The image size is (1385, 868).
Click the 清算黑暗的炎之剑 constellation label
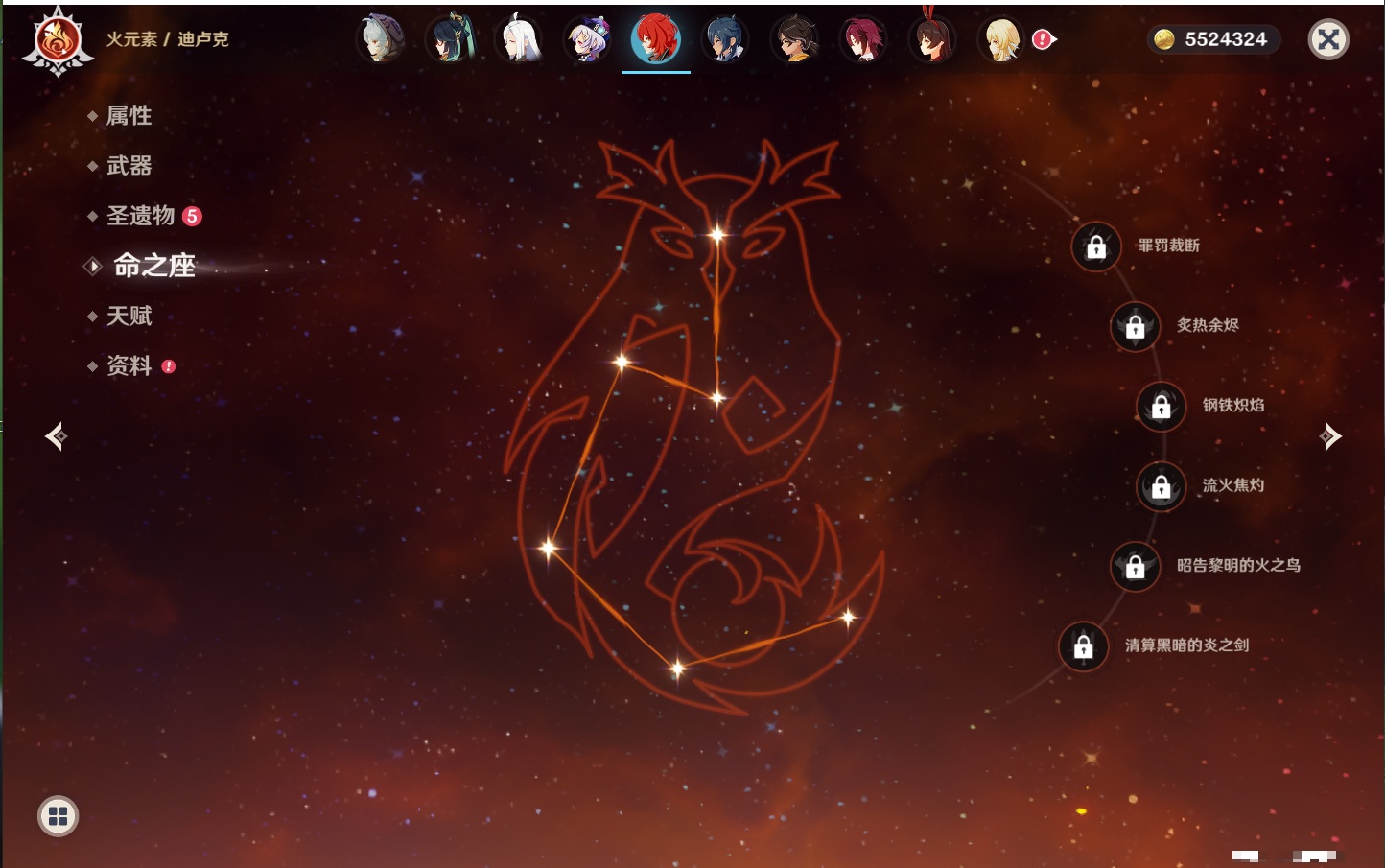[x=1186, y=645]
